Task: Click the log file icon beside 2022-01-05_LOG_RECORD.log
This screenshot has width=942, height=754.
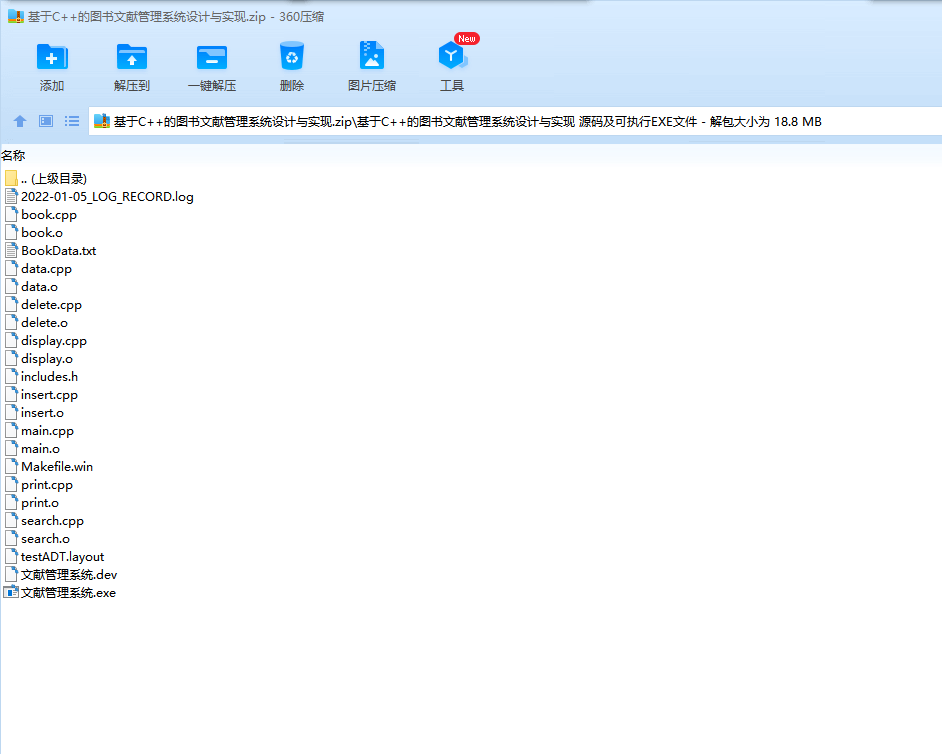Action: pyautogui.click(x=11, y=196)
